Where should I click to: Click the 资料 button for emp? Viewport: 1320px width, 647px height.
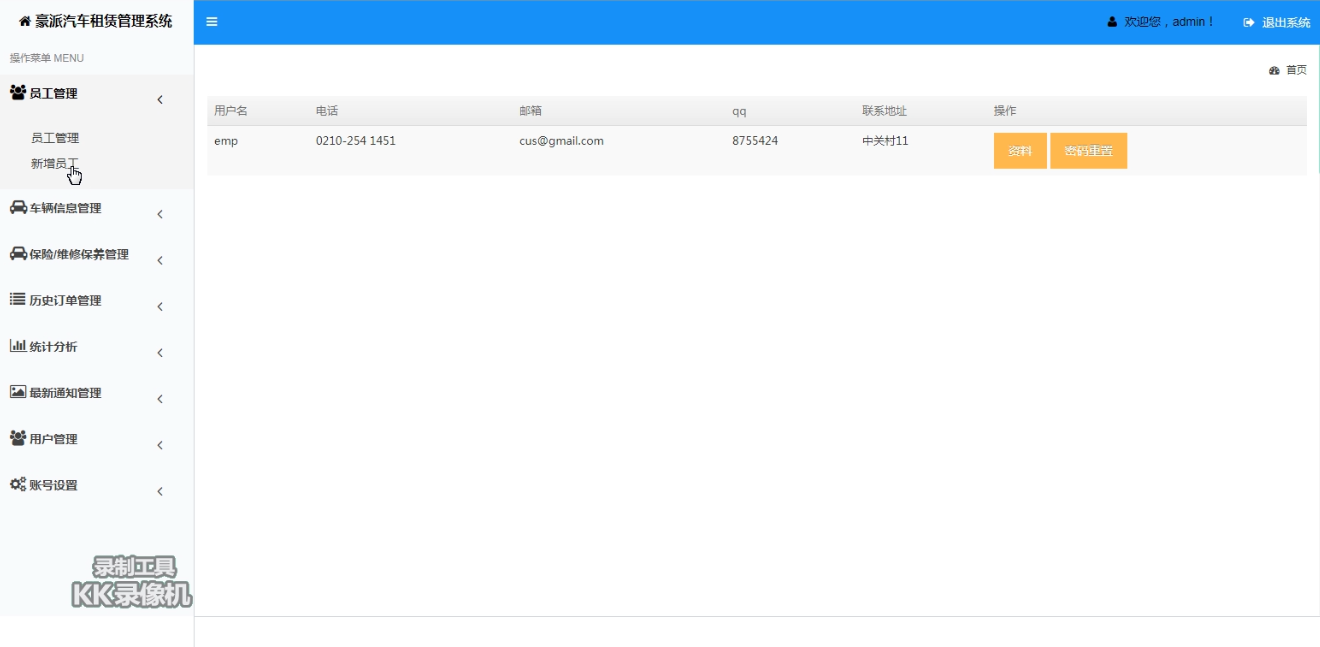click(1020, 151)
